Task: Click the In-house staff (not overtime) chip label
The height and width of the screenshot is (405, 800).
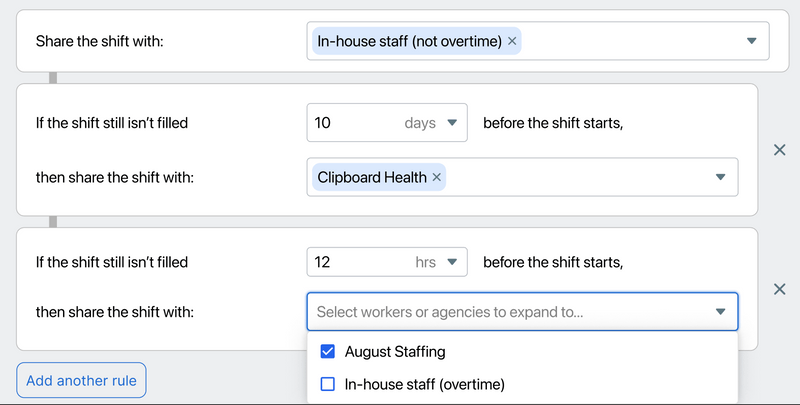Action: 408,41
